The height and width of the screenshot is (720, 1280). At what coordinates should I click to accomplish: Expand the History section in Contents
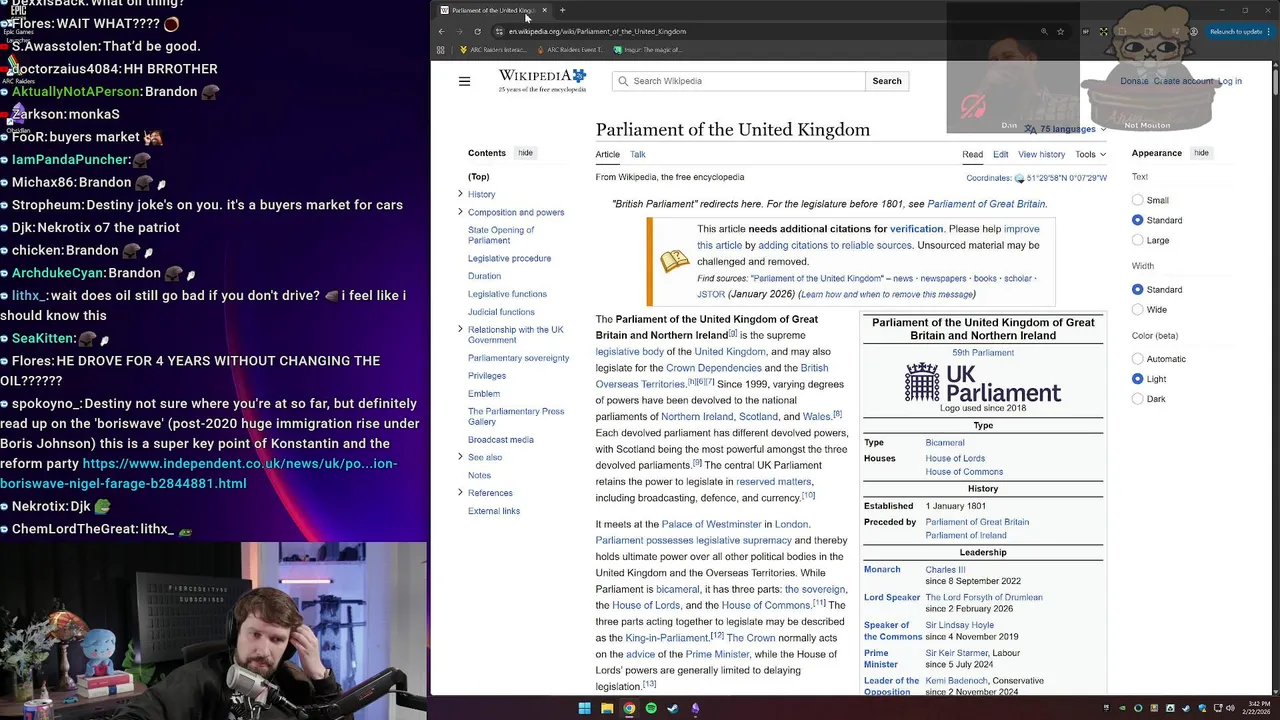click(x=460, y=194)
